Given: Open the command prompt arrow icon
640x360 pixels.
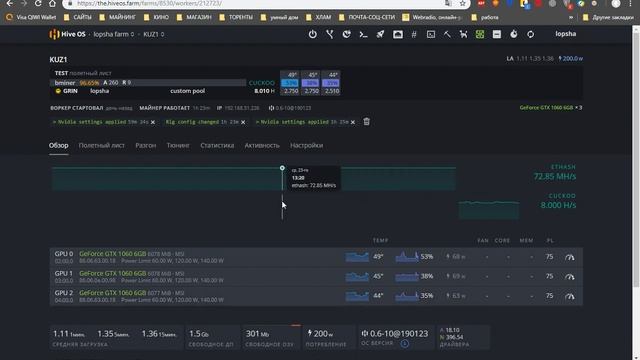Looking at the screenshot, I should tap(363, 34).
